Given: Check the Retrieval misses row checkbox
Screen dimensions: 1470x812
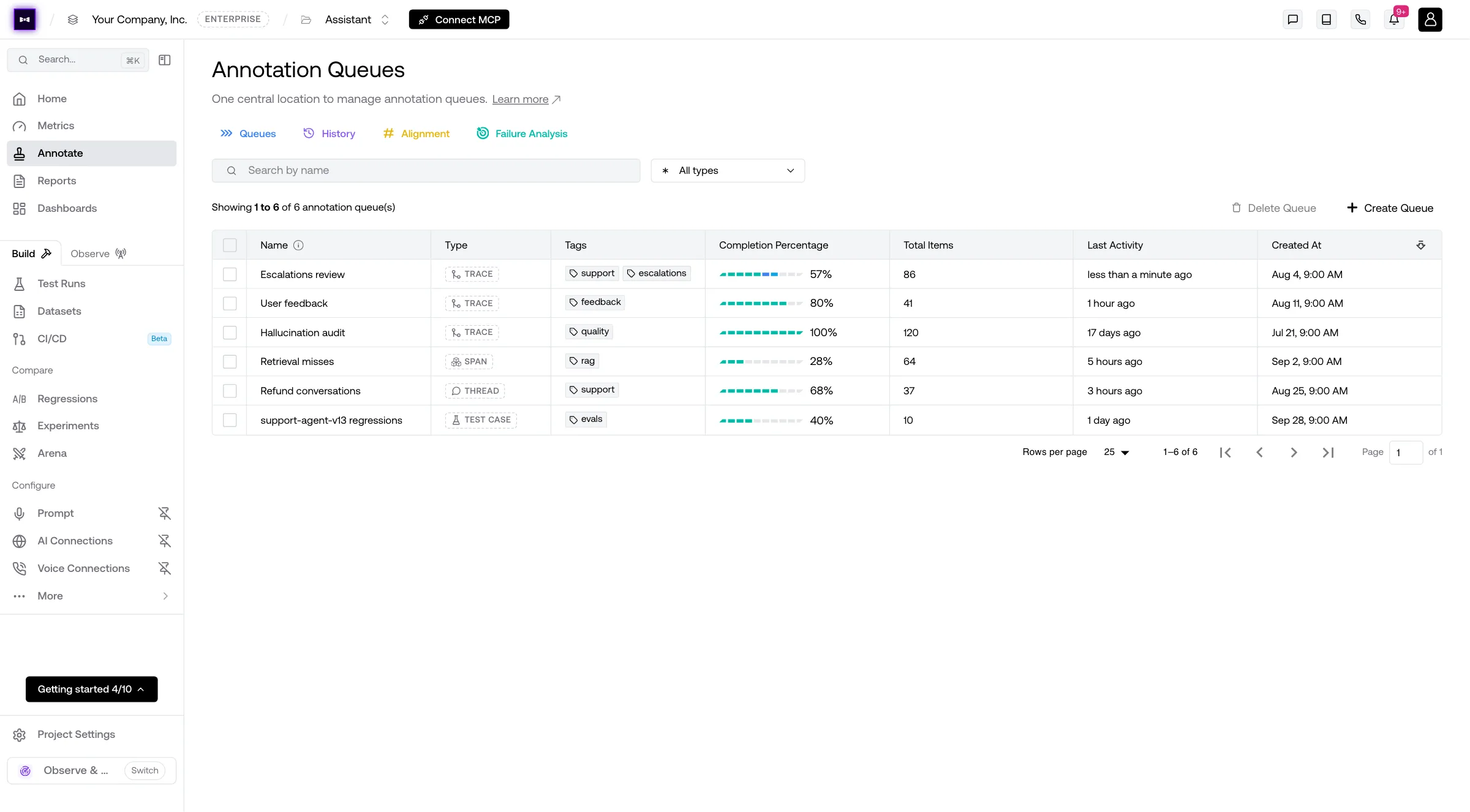Looking at the screenshot, I should [230, 361].
